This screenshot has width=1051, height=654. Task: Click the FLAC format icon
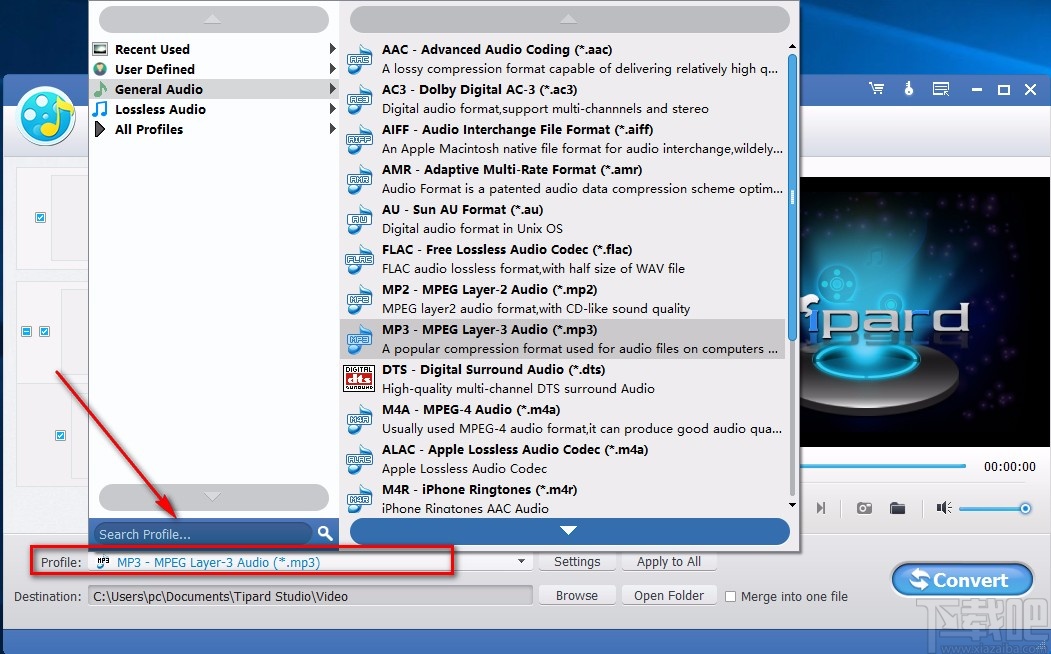coord(360,259)
